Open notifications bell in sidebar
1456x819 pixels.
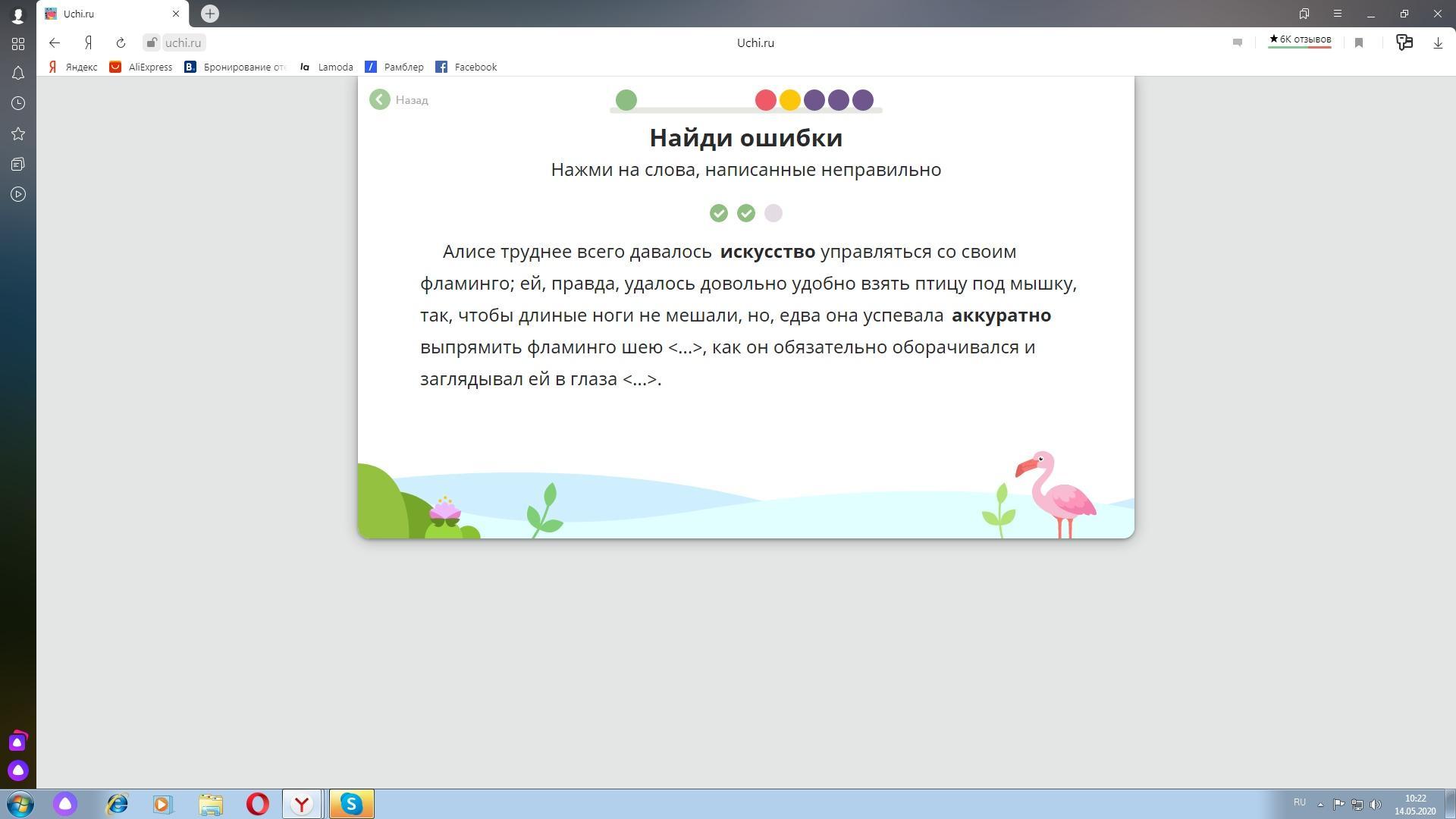click(x=18, y=74)
